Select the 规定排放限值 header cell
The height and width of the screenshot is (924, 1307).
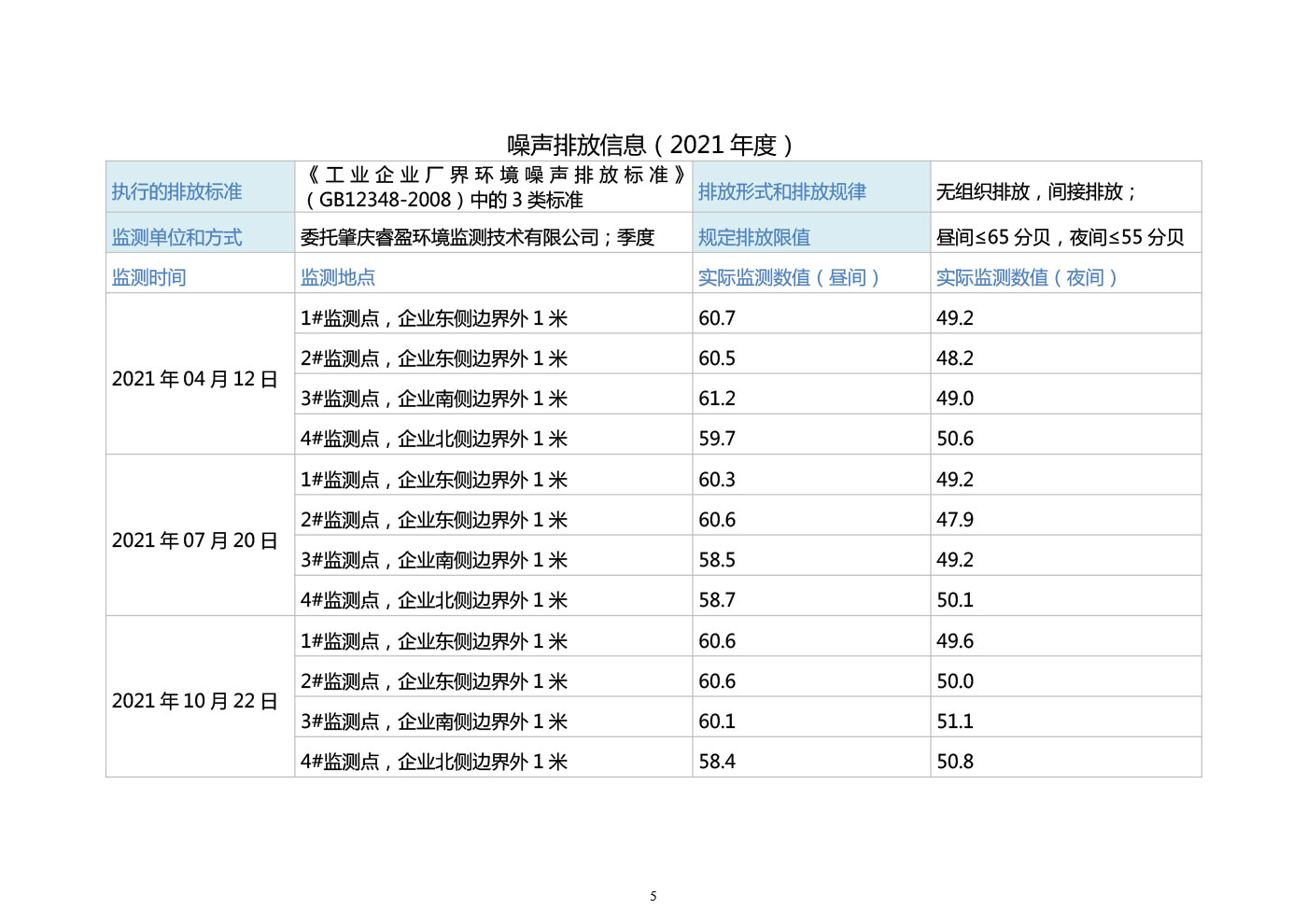811,232
